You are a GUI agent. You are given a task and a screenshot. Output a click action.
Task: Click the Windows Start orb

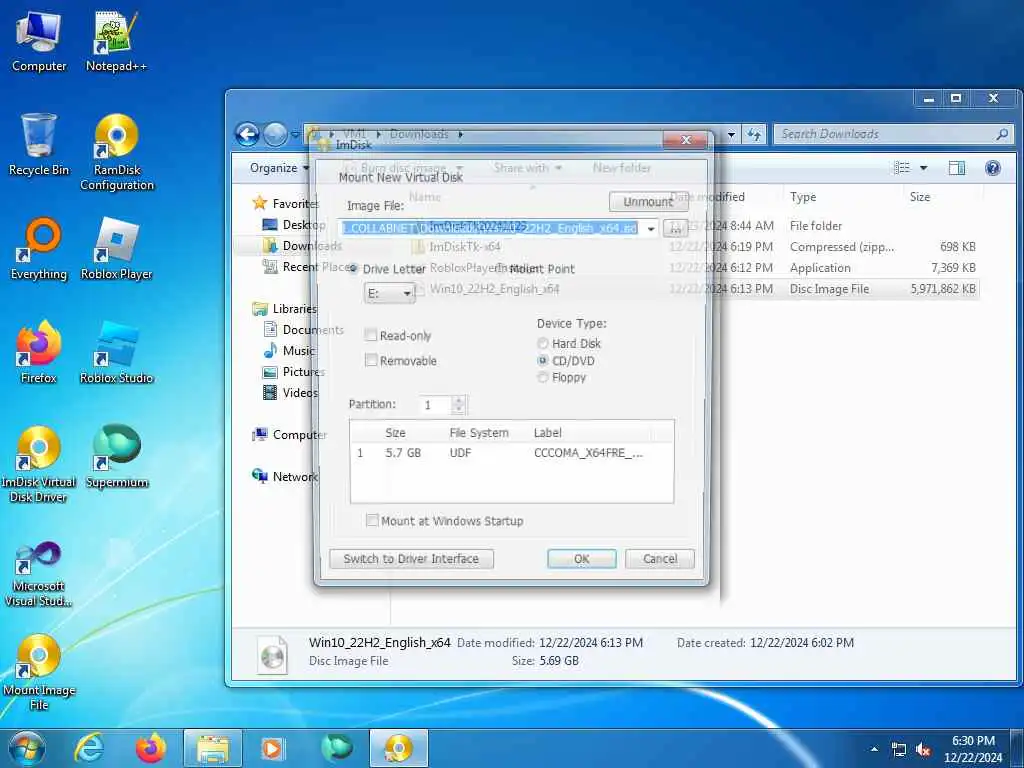point(26,748)
